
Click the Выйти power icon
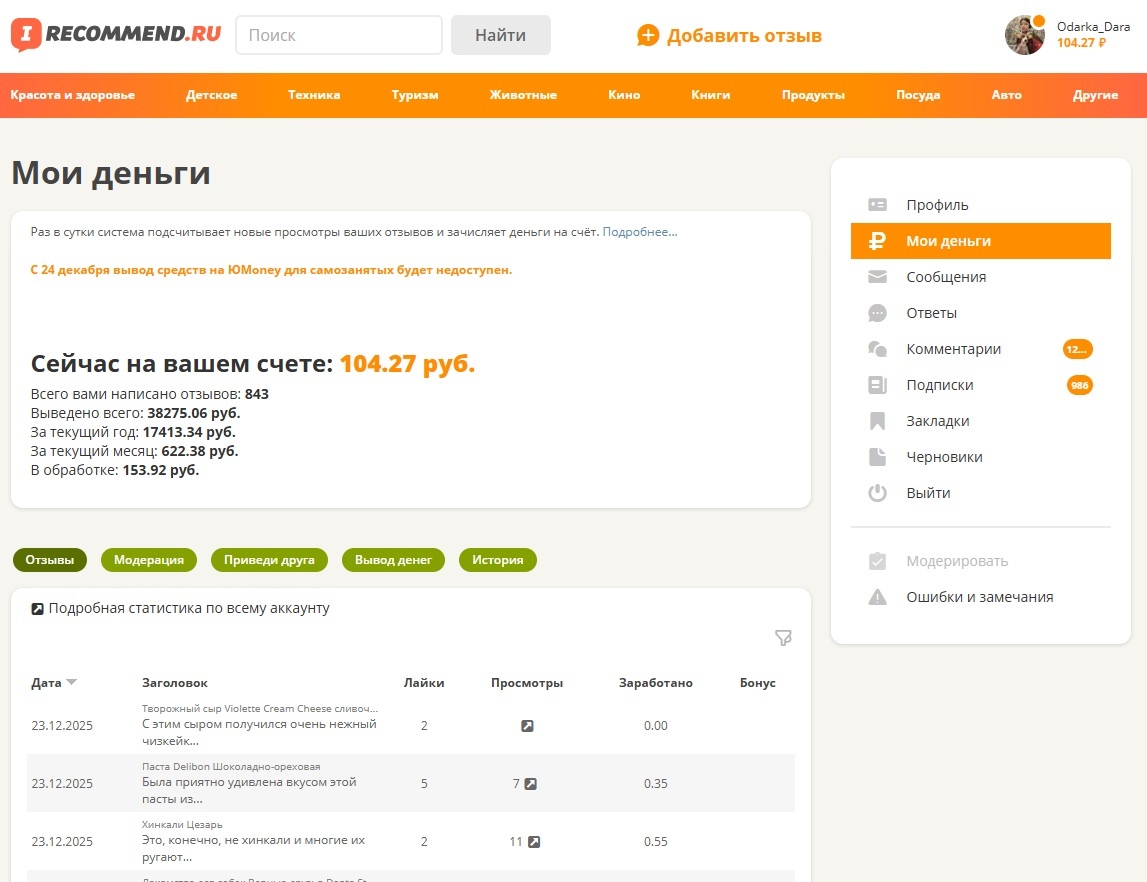pyautogui.click(x=877, y=493)
